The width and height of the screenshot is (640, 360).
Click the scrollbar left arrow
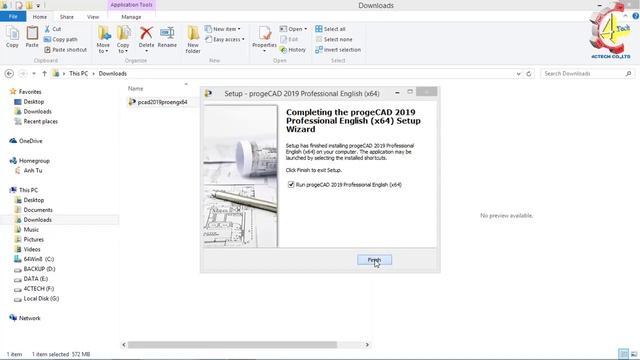(124, 345)
